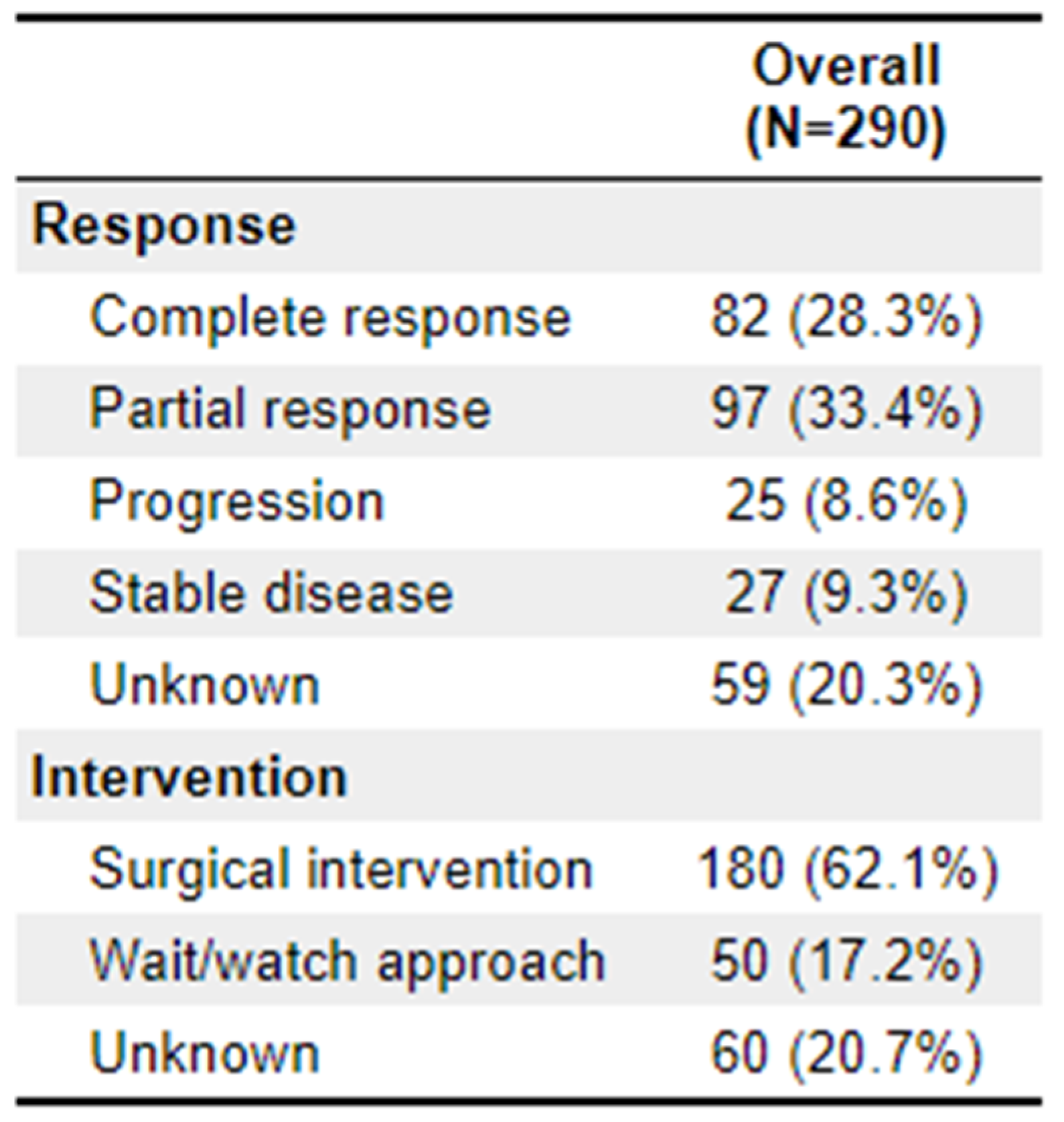
Task: Click the "50 (17.2%)" value cell
Action: point(846,961)
